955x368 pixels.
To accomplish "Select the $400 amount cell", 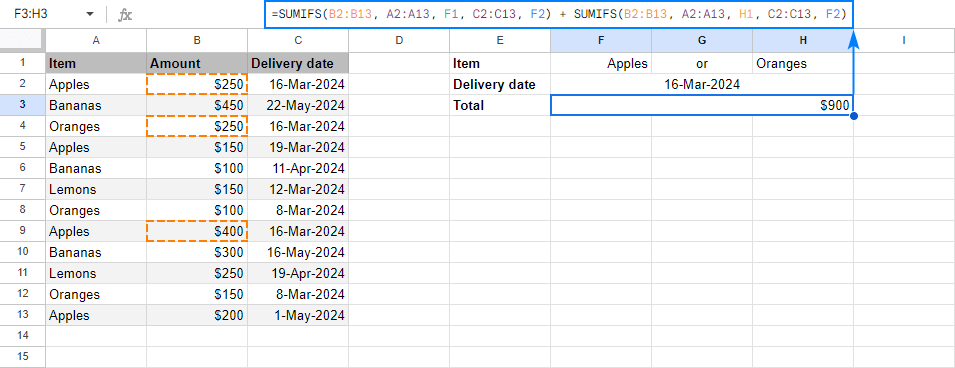I will (x=197, y=232).
